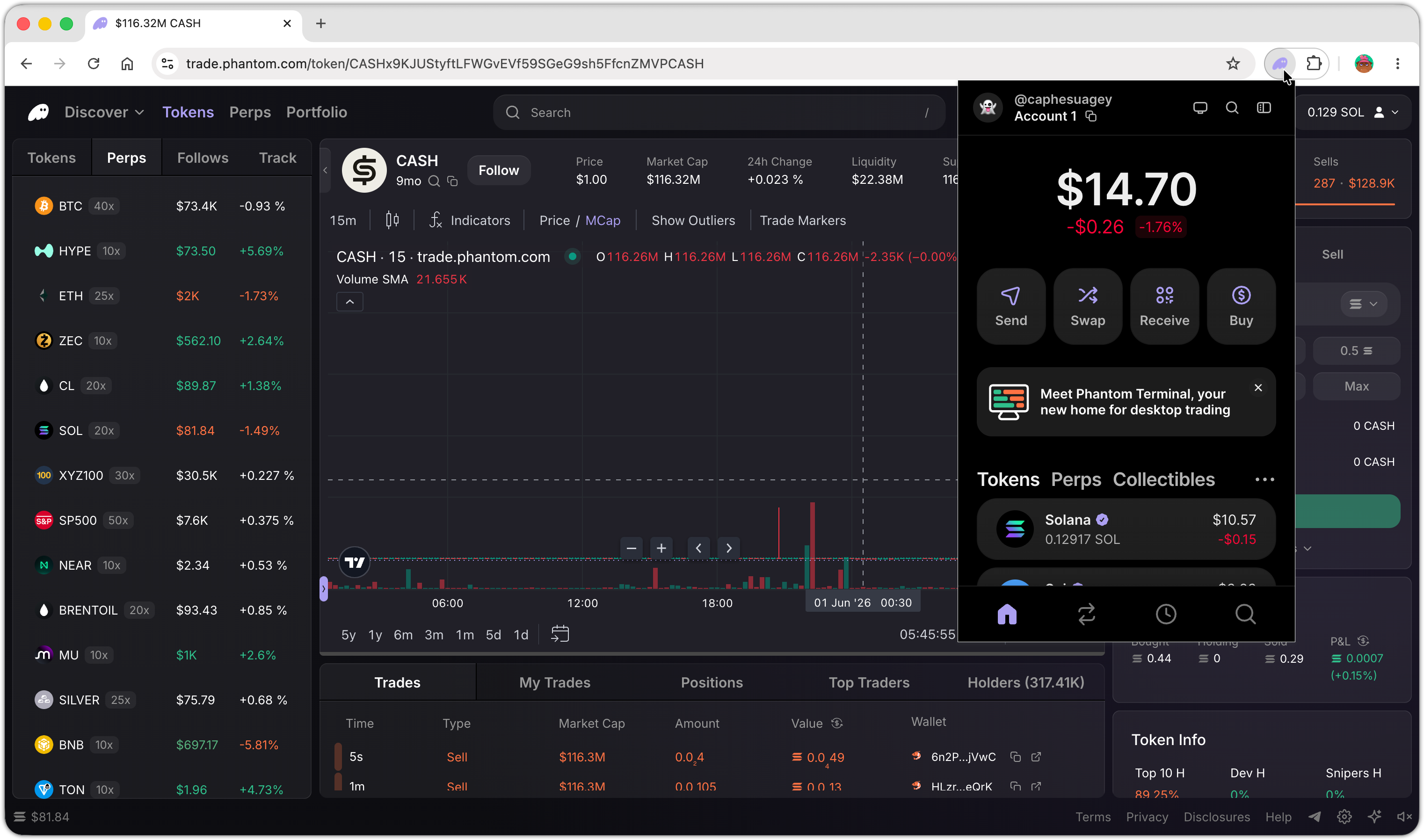Open the side panel icon in wallet popup
The image size is (1424, 840).
point(1263,108)
